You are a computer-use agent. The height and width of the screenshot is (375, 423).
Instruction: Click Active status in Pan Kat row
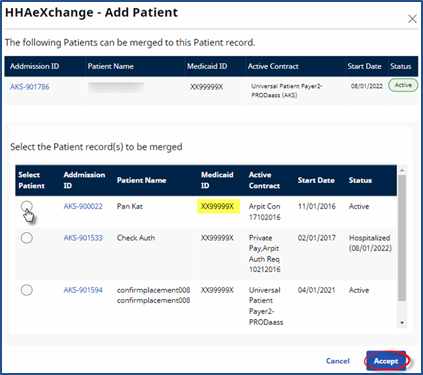pyautogui.click(x=359, y=206)
